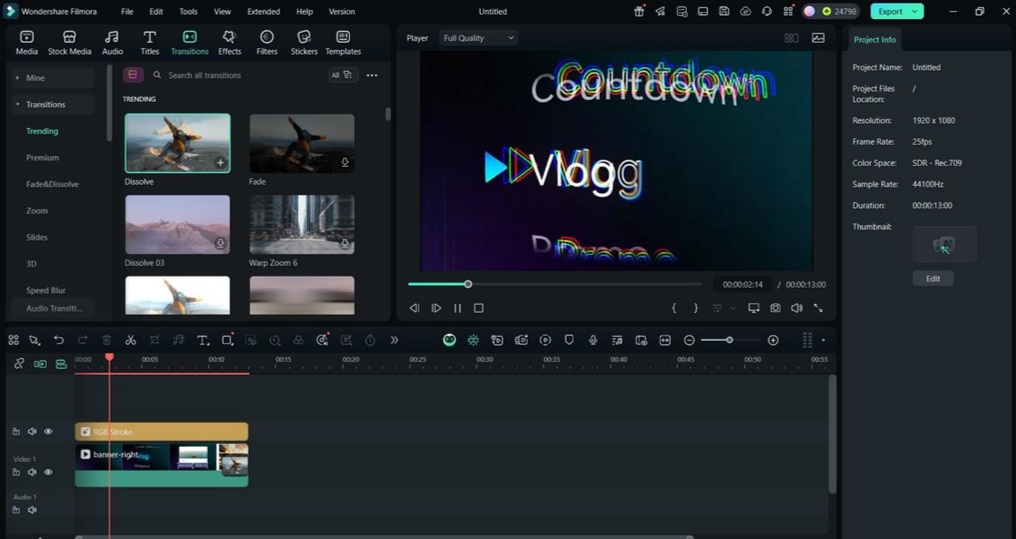Screen dimensions: 1016x539
Task: Collapse the Transitions category
Action: pyautogui.click(x=17, y=104)
